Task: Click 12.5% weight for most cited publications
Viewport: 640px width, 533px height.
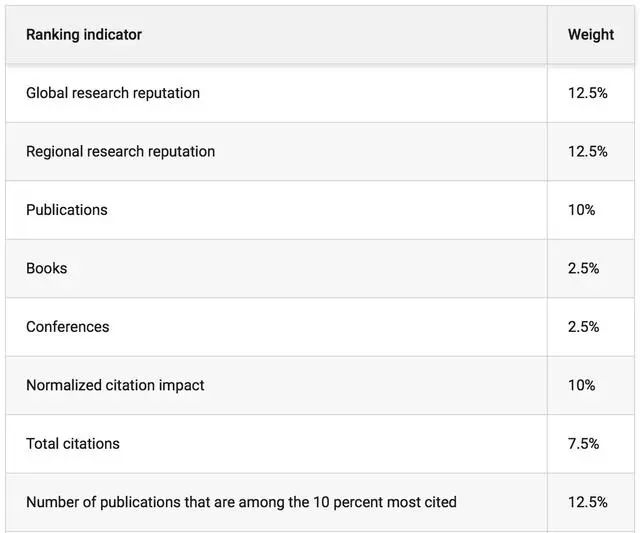Action: coord(587,502)
